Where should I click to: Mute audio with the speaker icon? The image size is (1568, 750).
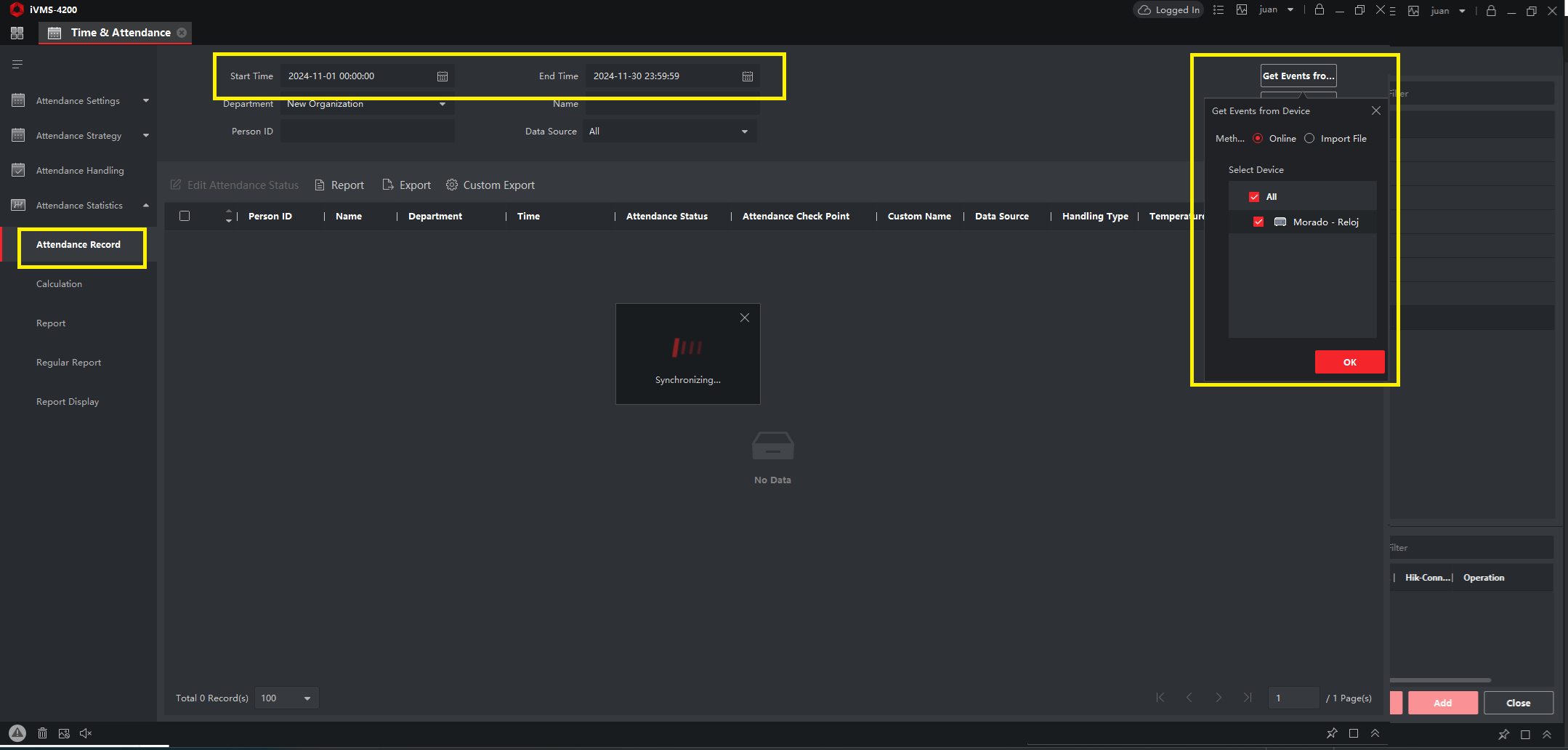click(x=86, y=733)
